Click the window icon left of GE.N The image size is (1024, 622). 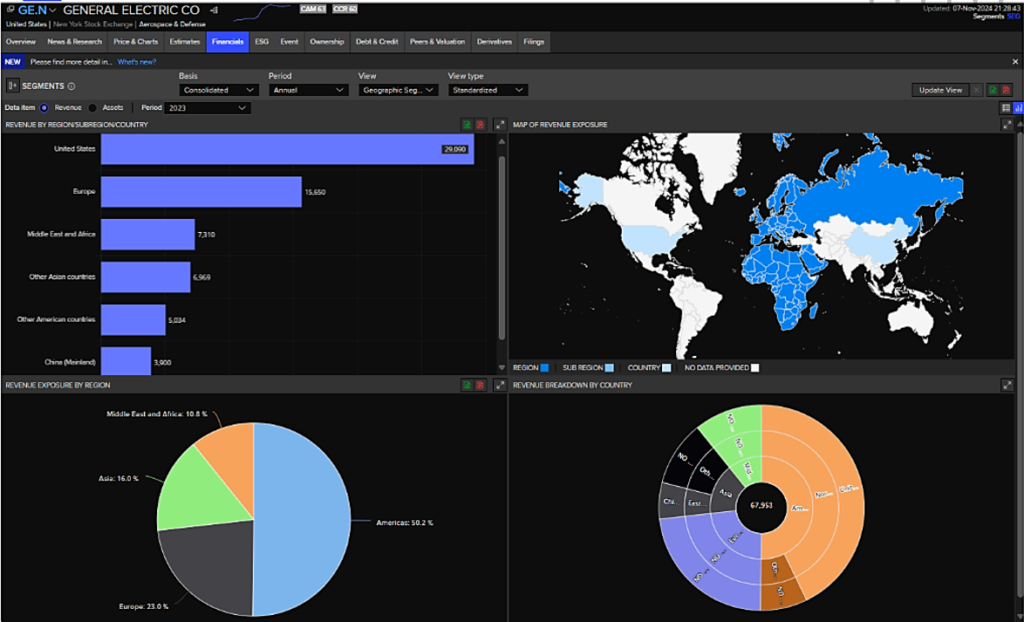pyautogui.click(x=10, y=10)
